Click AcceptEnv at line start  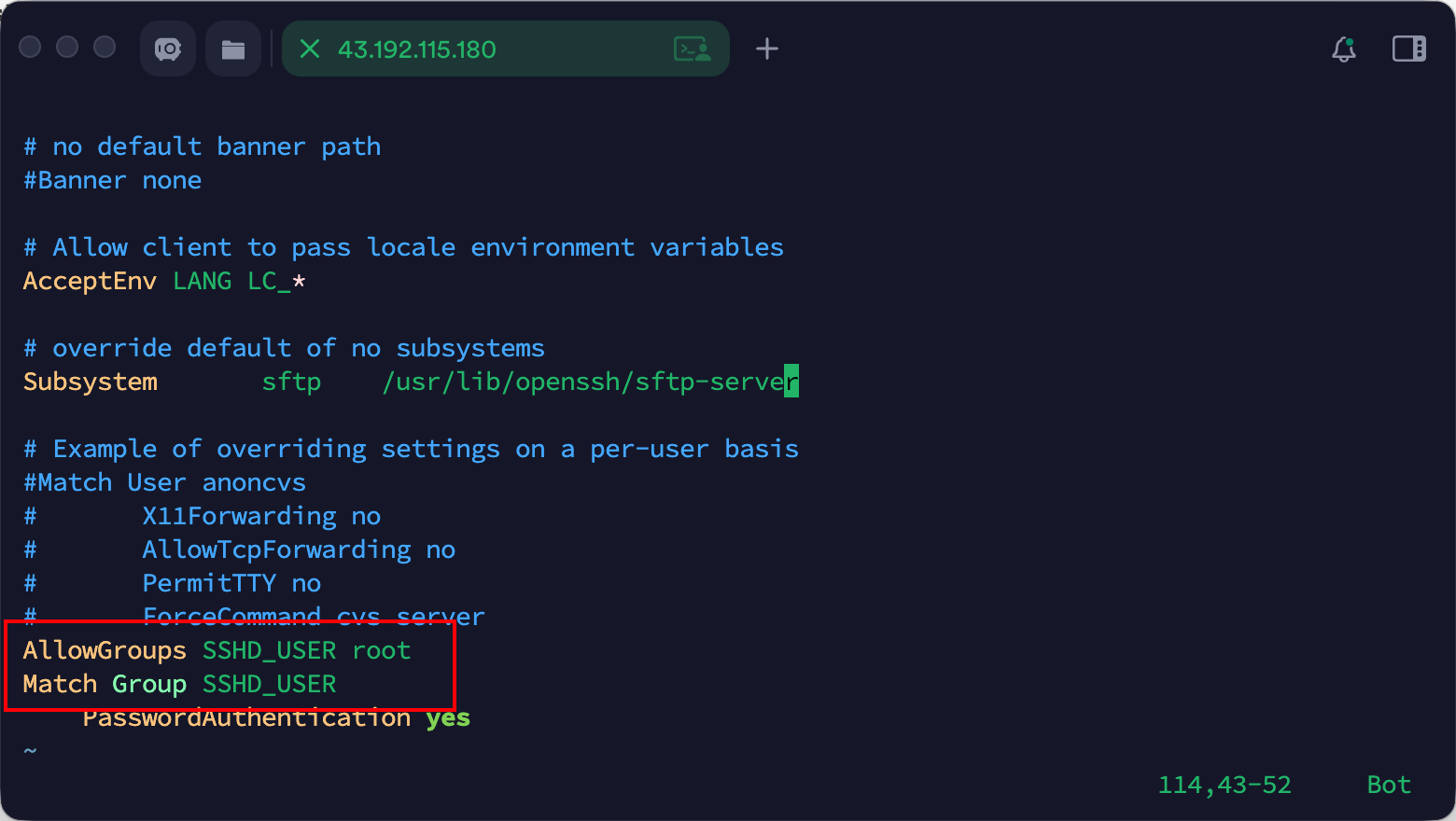click(x=90, y=282)
